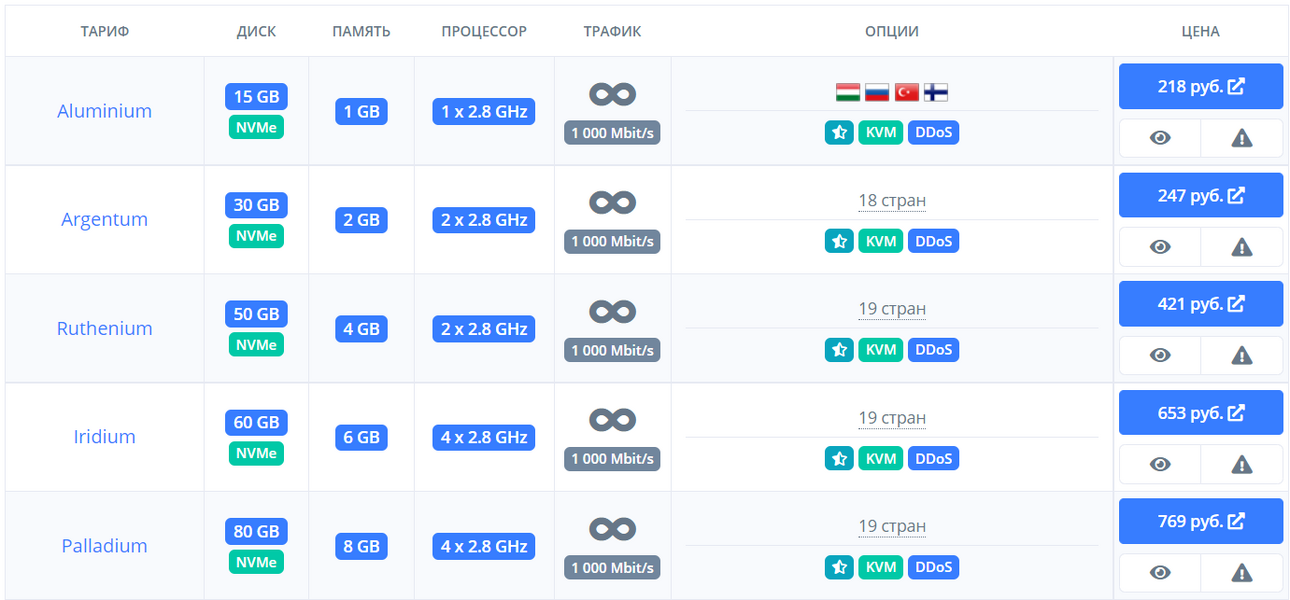
Task: Sort by the ПАМЯТЬ column header
Action: point(361,31)
